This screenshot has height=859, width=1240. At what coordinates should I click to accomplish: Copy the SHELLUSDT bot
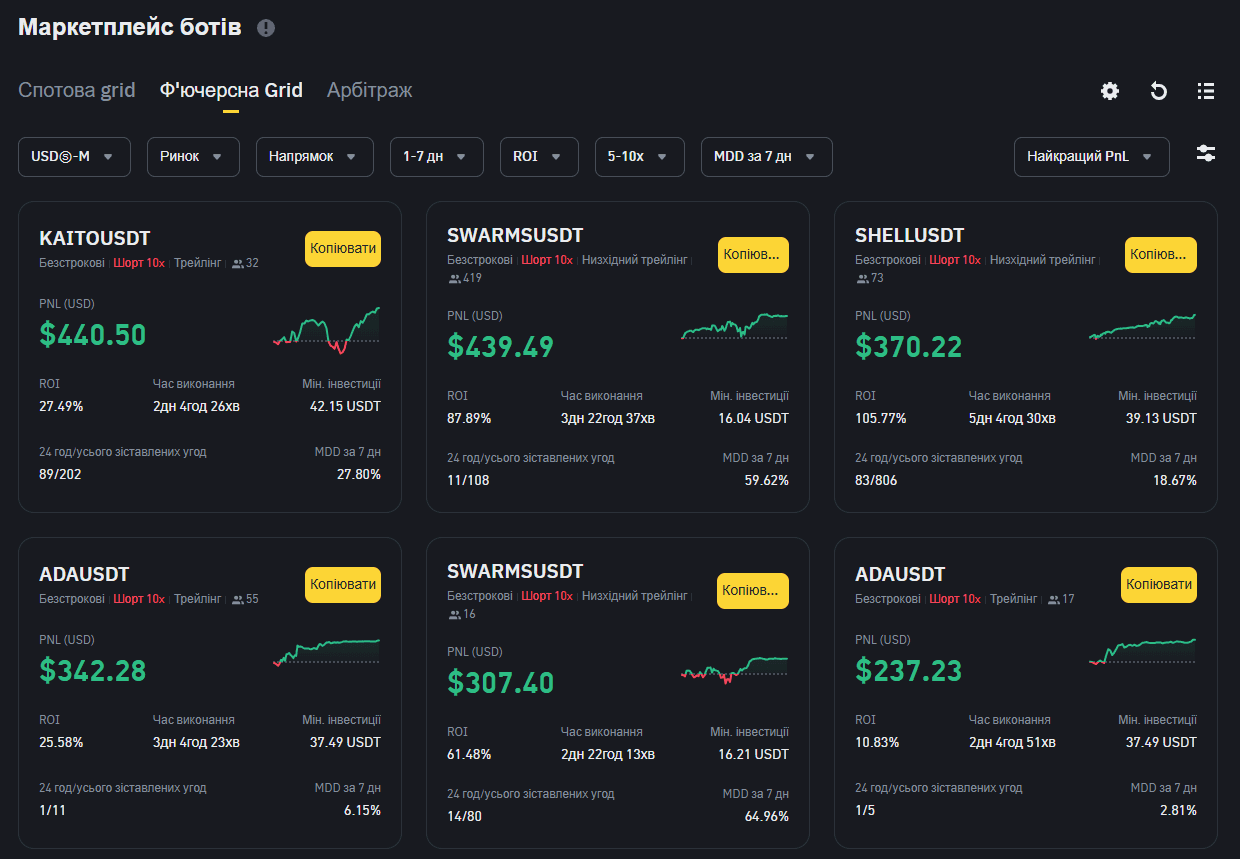(1160, 255)
